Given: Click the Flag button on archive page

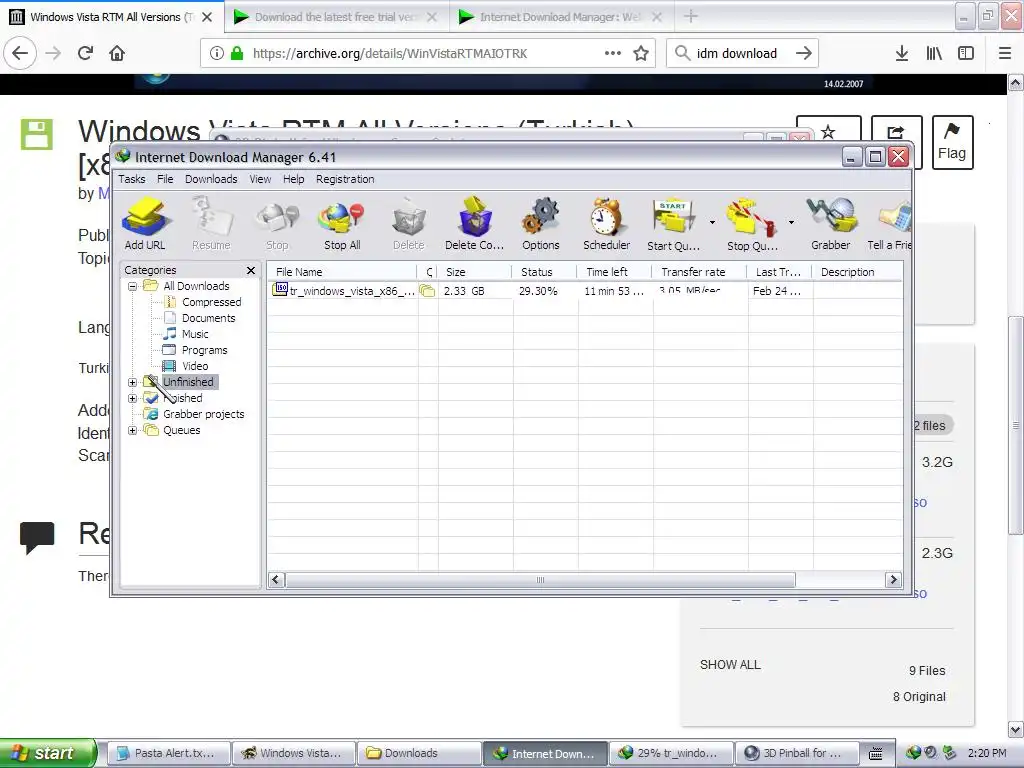Looking at the screenshot, I should click(952, 142).
